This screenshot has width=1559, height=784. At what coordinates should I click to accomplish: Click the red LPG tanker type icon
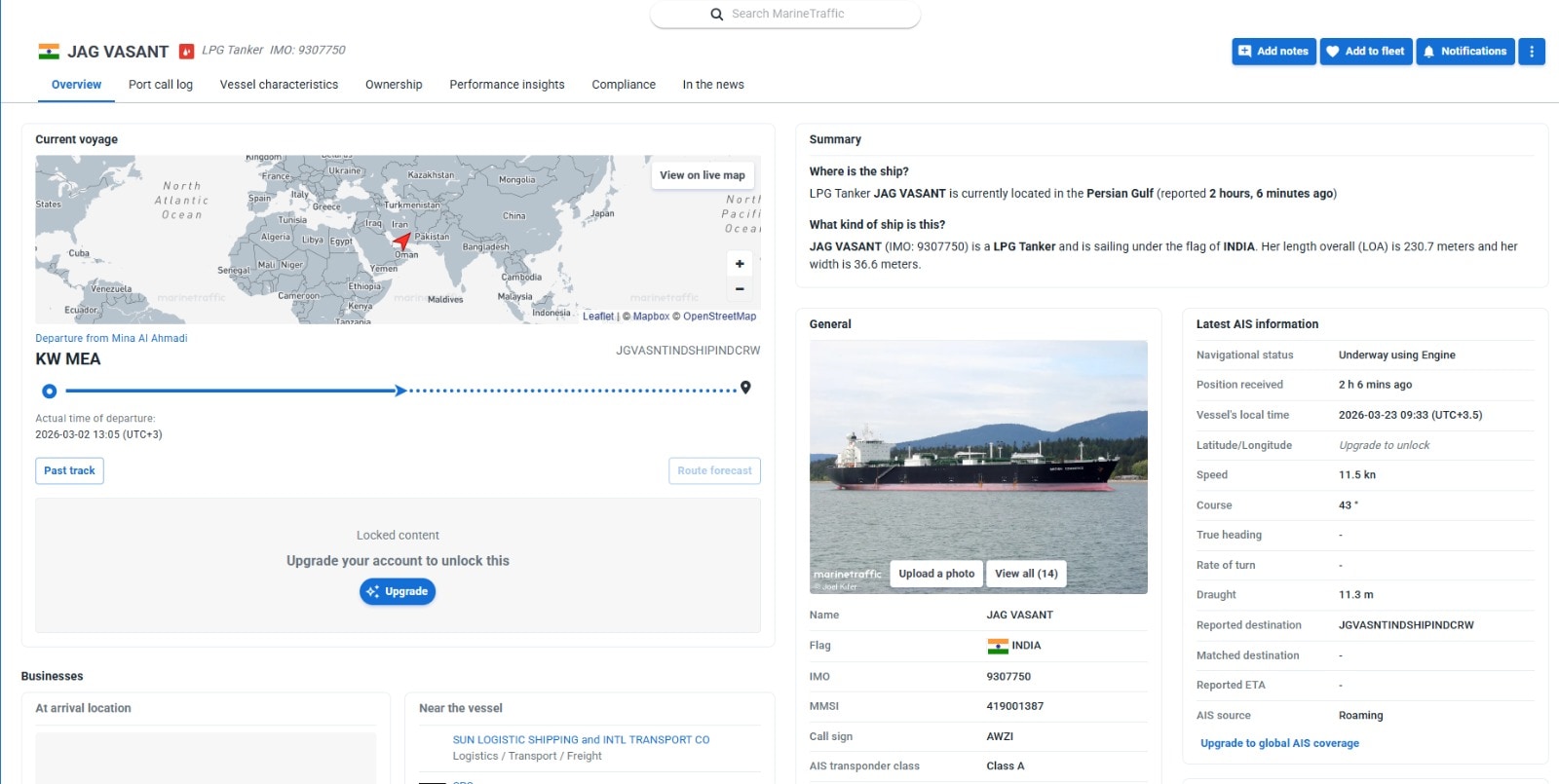point(186,52)
